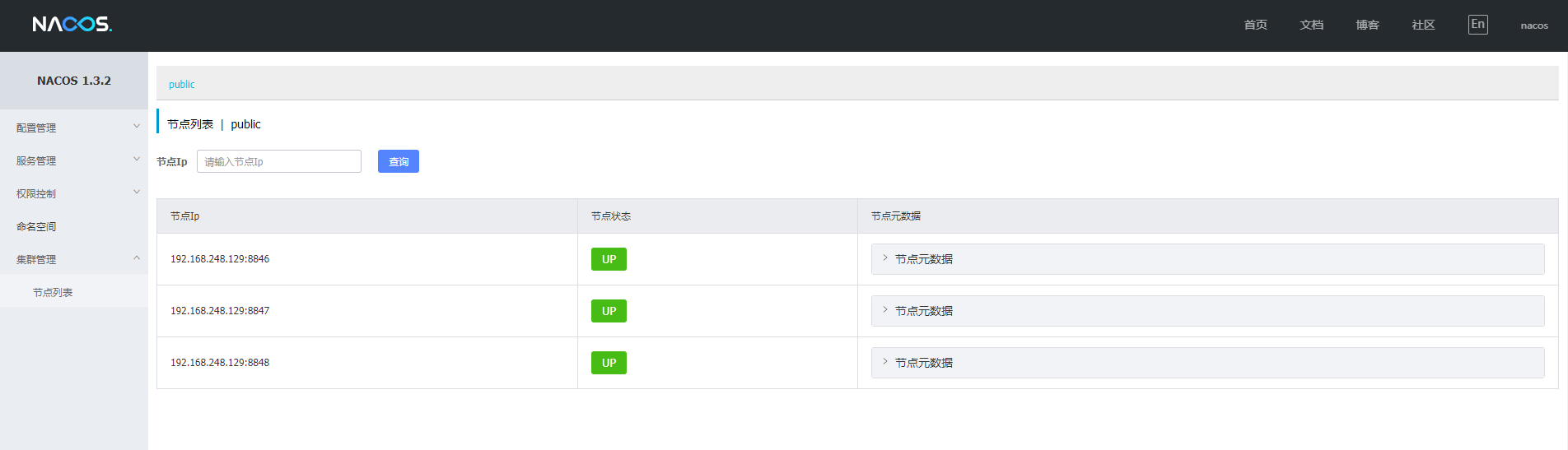
Task: Expand 节点元数据 for node 8848
Action: tap(1207, 363)
